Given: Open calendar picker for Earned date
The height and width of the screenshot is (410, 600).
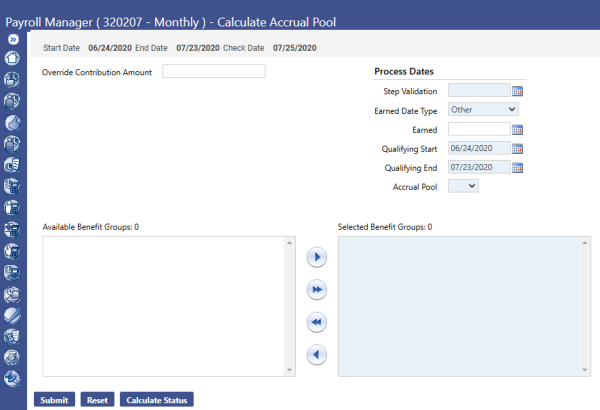Looking at the screenshot, I should tap(517, 130).
